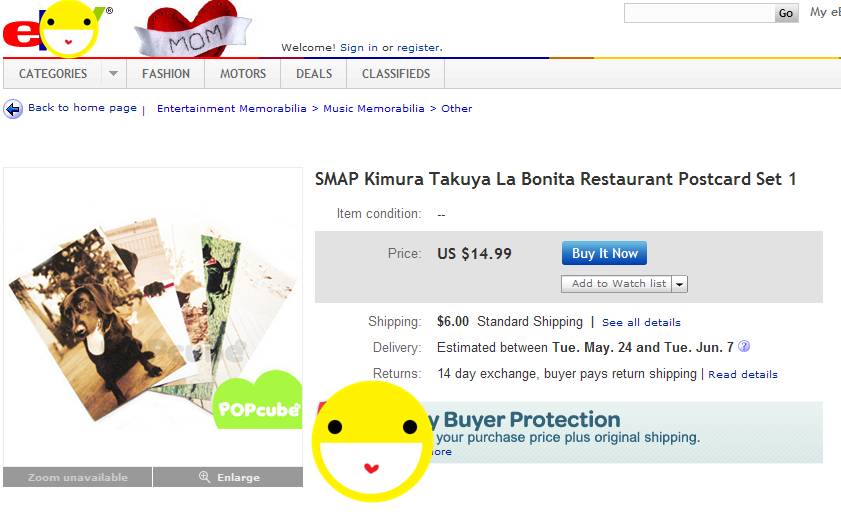The height and width of the screenshot is (515, 841).
Task: Open See all details shipping link
Action: [x=641, y=322]
